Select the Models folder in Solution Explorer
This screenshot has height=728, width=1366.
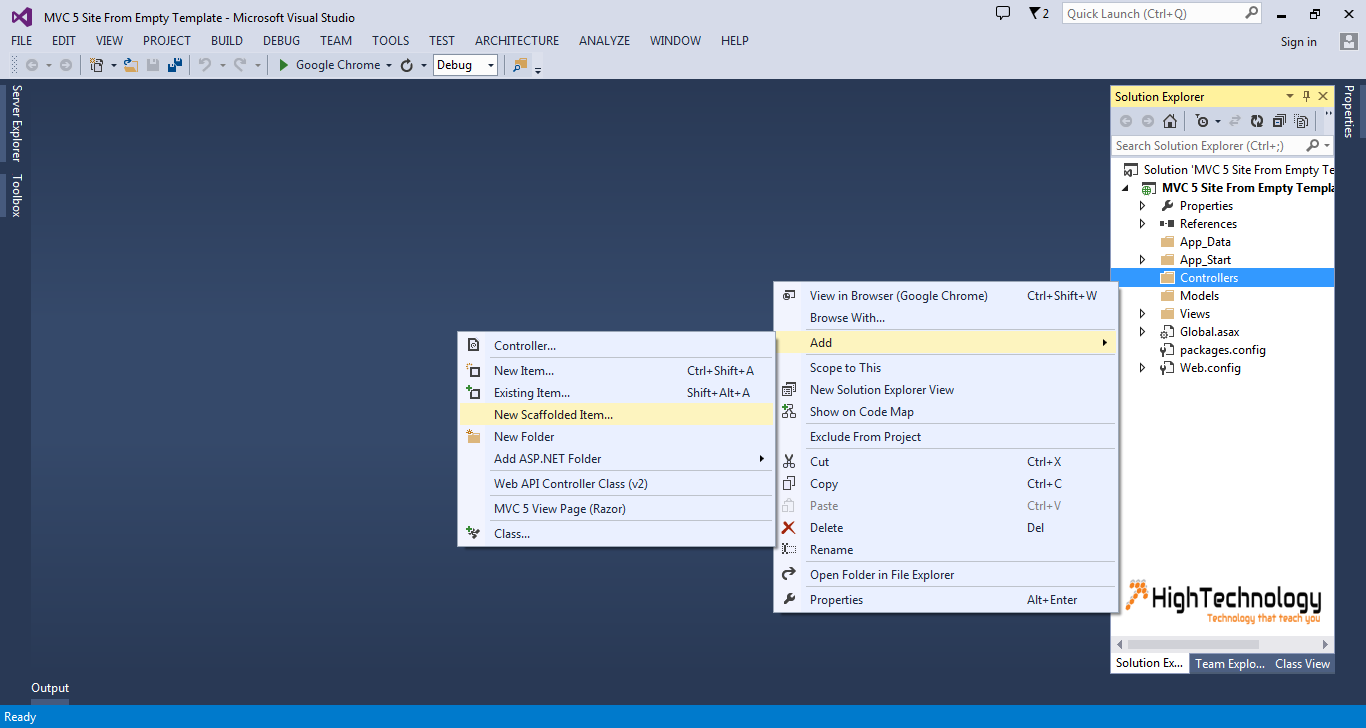click(x=1199, y=296)
